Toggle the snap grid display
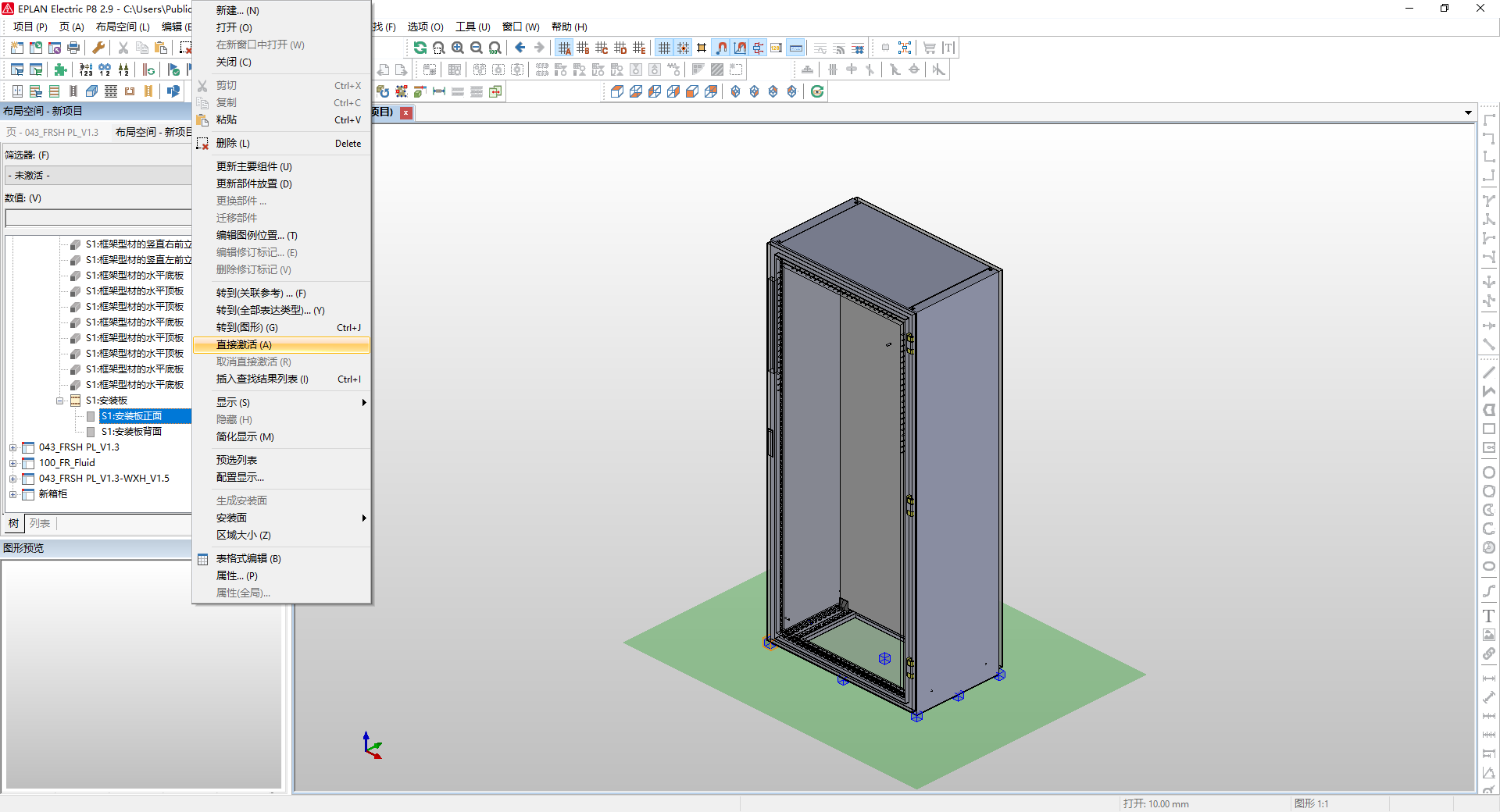 pos(663,48)
